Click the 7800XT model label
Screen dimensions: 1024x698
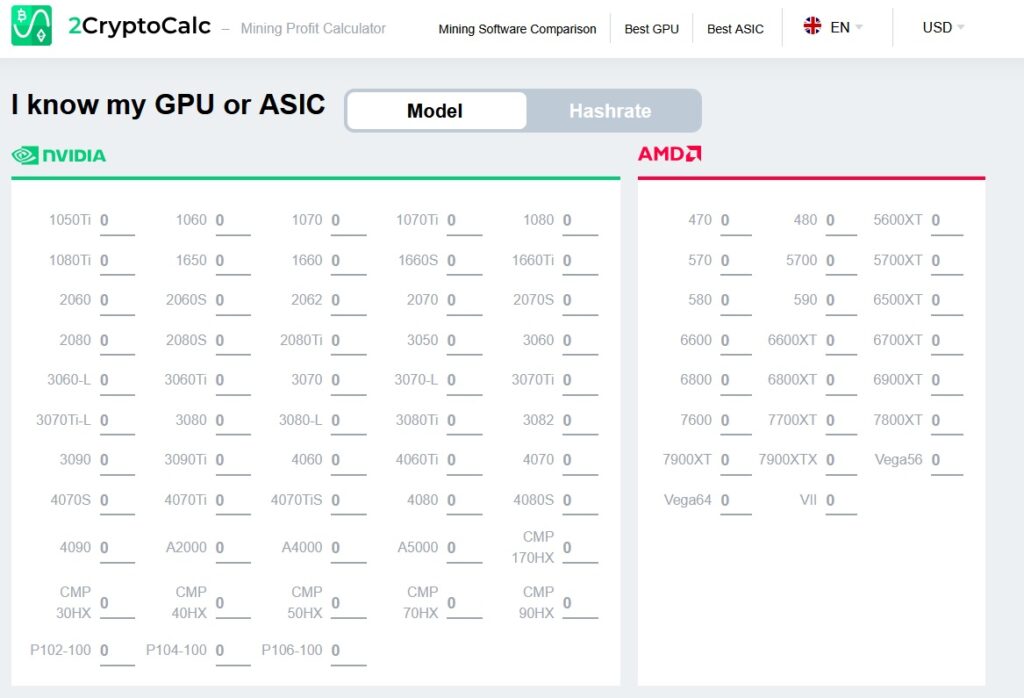coord(897,420)
